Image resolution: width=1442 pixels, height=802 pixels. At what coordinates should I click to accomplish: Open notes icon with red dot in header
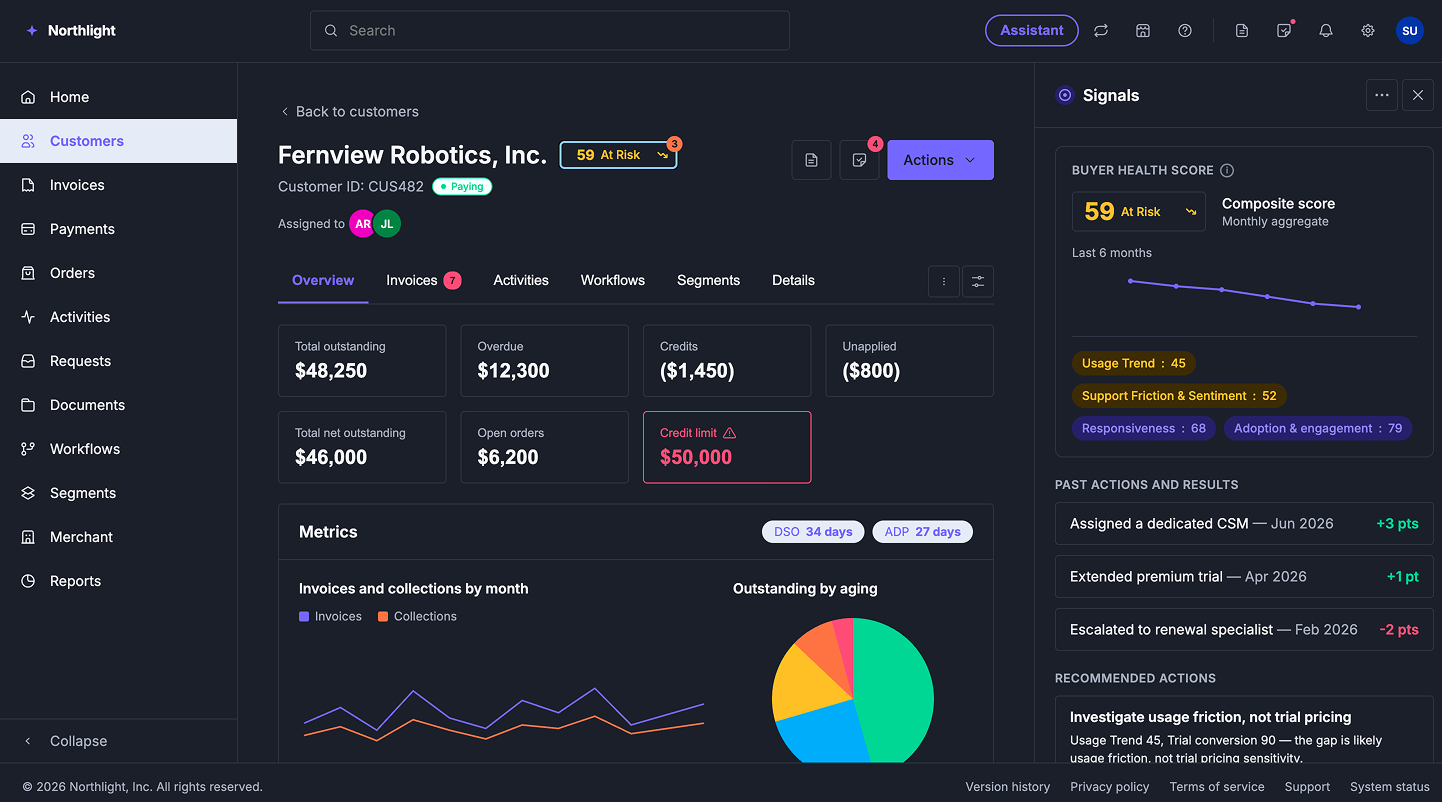coord(1284,31)
